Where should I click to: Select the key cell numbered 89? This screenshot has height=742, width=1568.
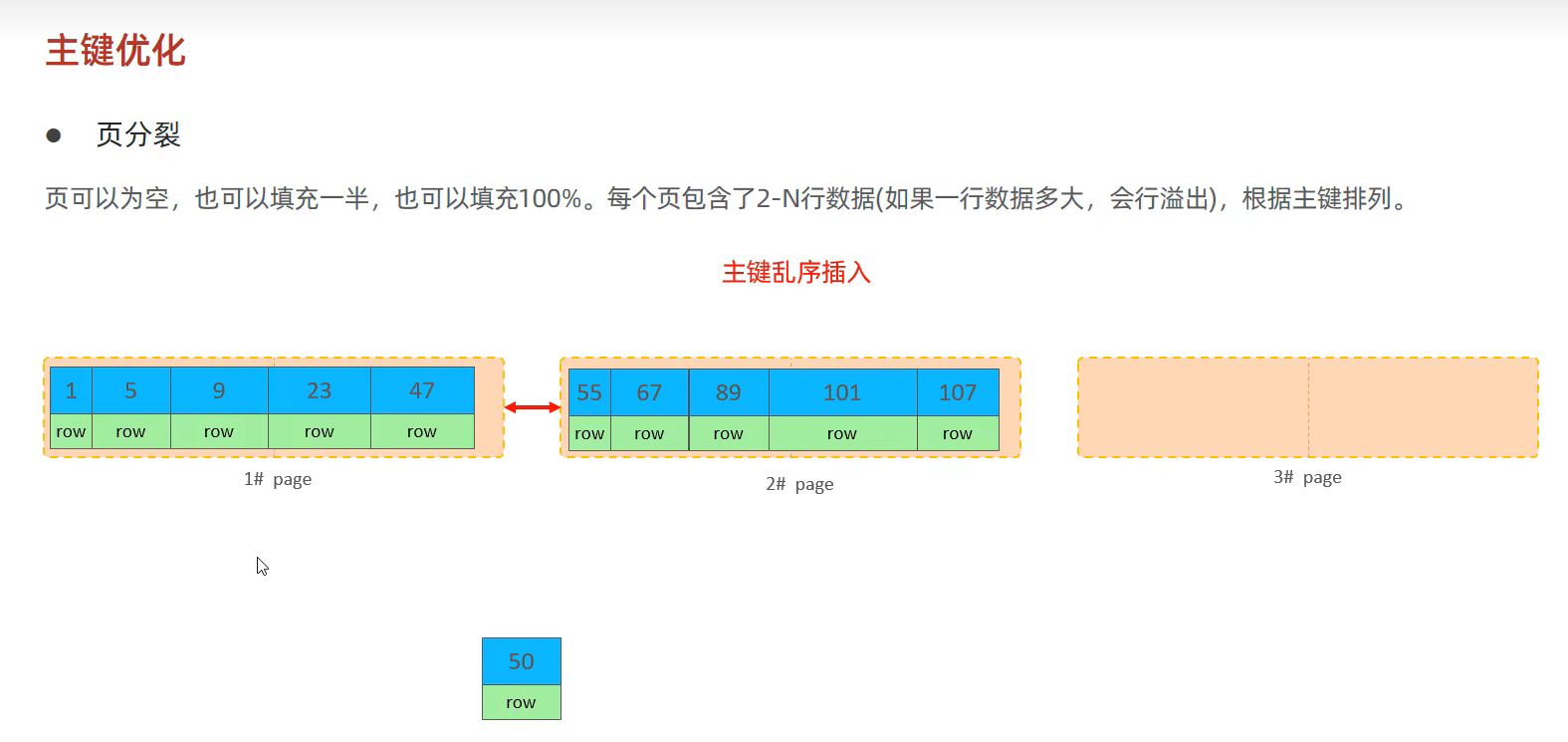(x=728, y=392)
